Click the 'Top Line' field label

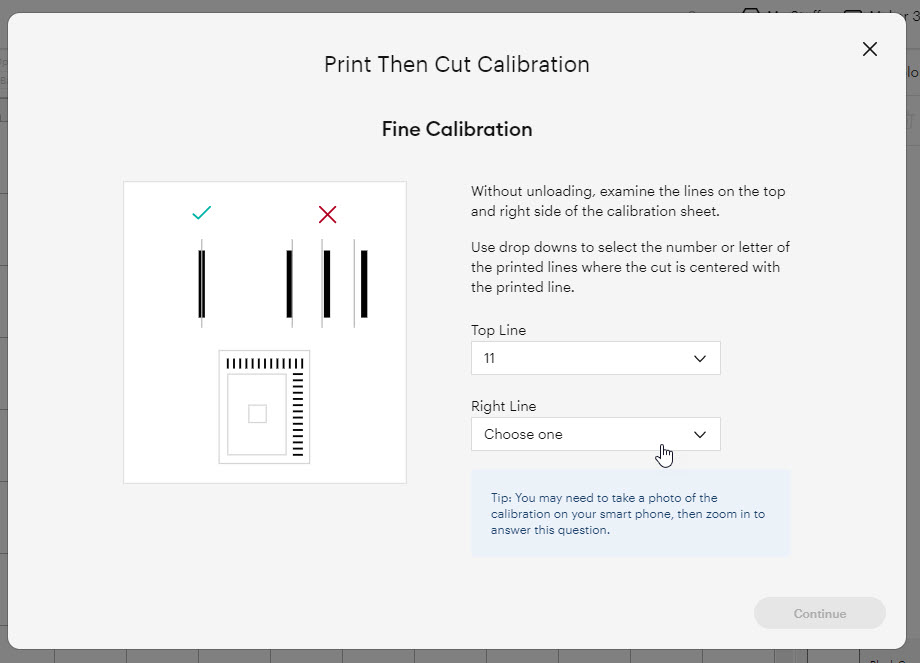point(498,330)
